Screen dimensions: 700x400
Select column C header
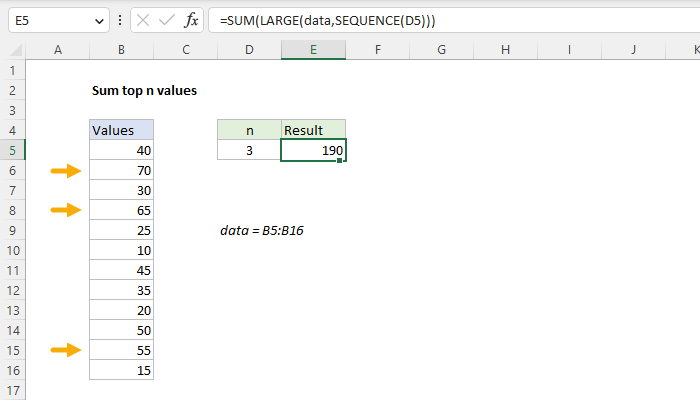pos(186,50)
